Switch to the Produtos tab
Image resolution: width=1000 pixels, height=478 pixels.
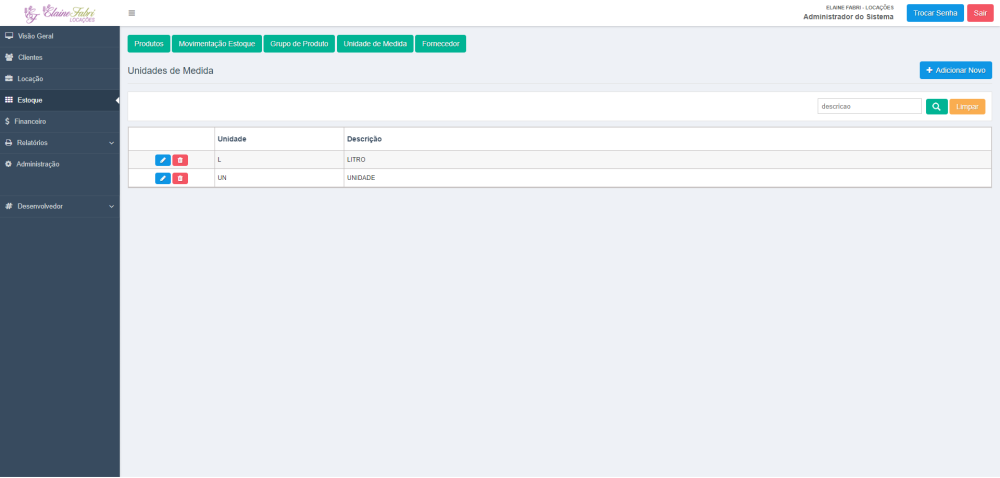149,43
